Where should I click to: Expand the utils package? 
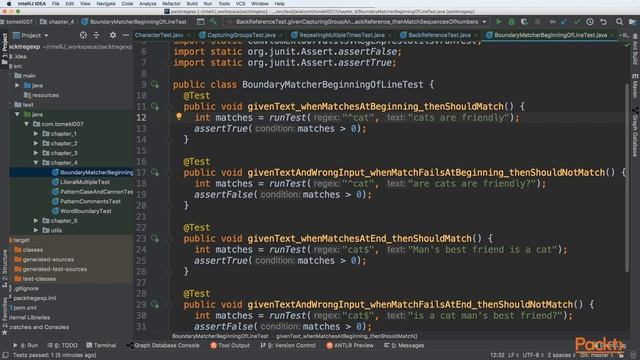[36, 230]
